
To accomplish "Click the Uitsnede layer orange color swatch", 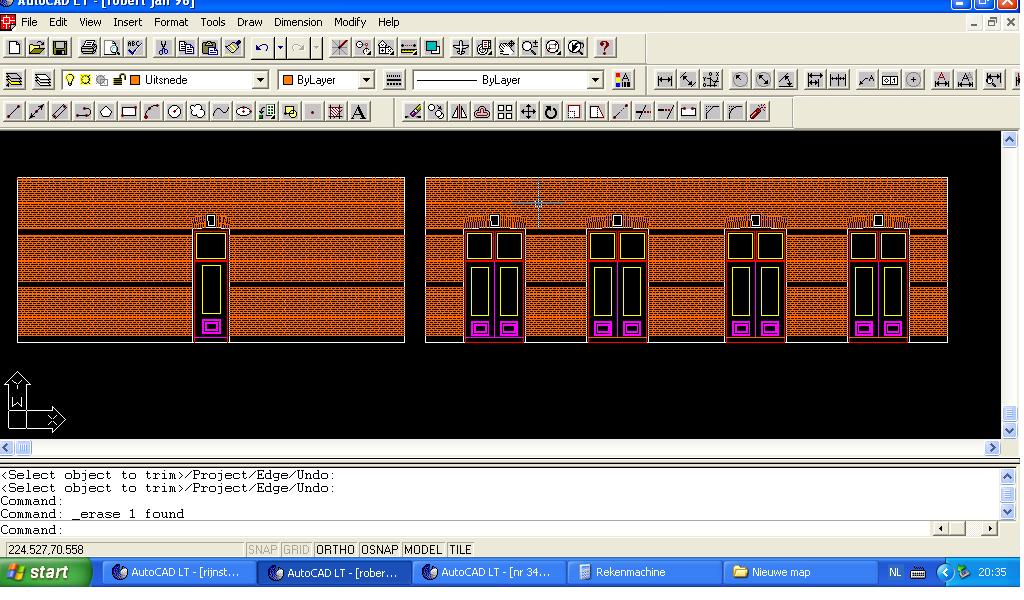I will (135, 80).
